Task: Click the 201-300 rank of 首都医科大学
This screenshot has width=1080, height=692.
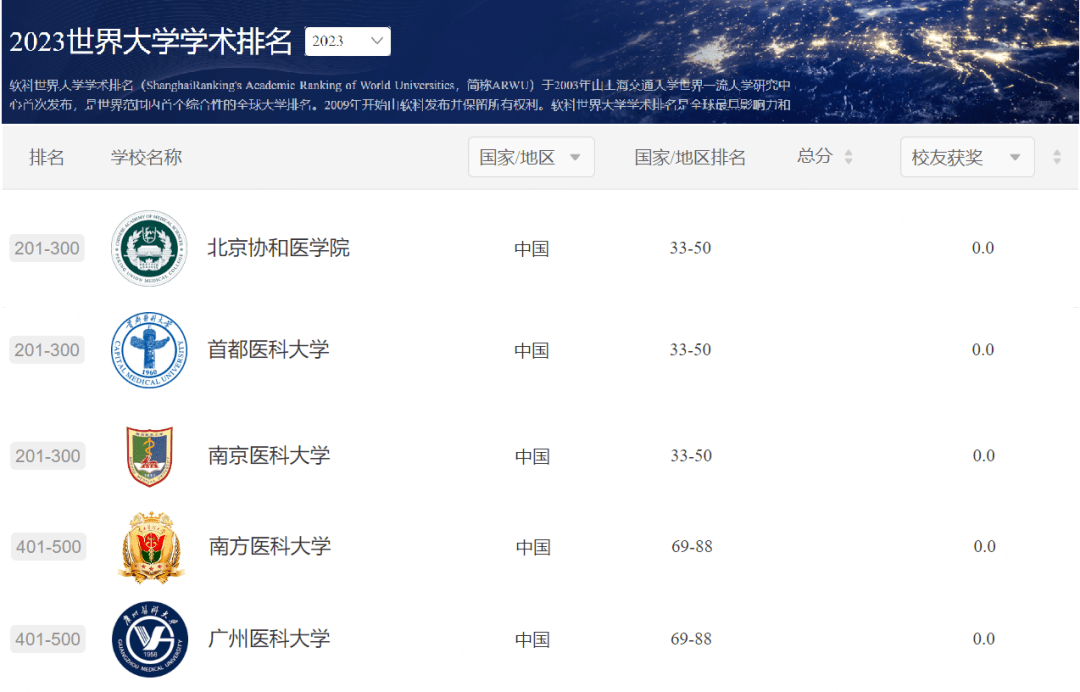Action: pos(47,350)
